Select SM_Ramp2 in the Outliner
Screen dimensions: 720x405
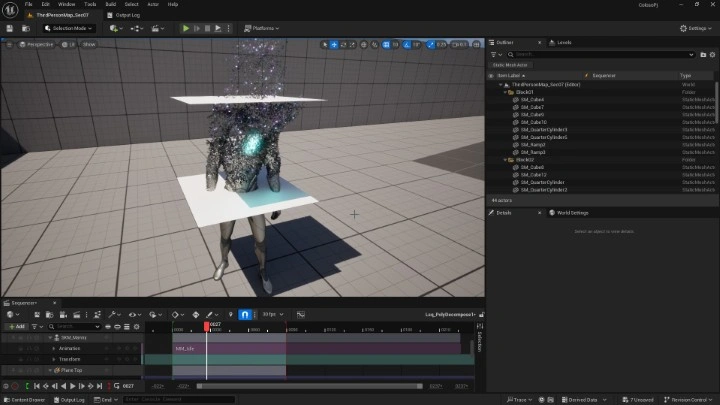click(x=532, y=144)
